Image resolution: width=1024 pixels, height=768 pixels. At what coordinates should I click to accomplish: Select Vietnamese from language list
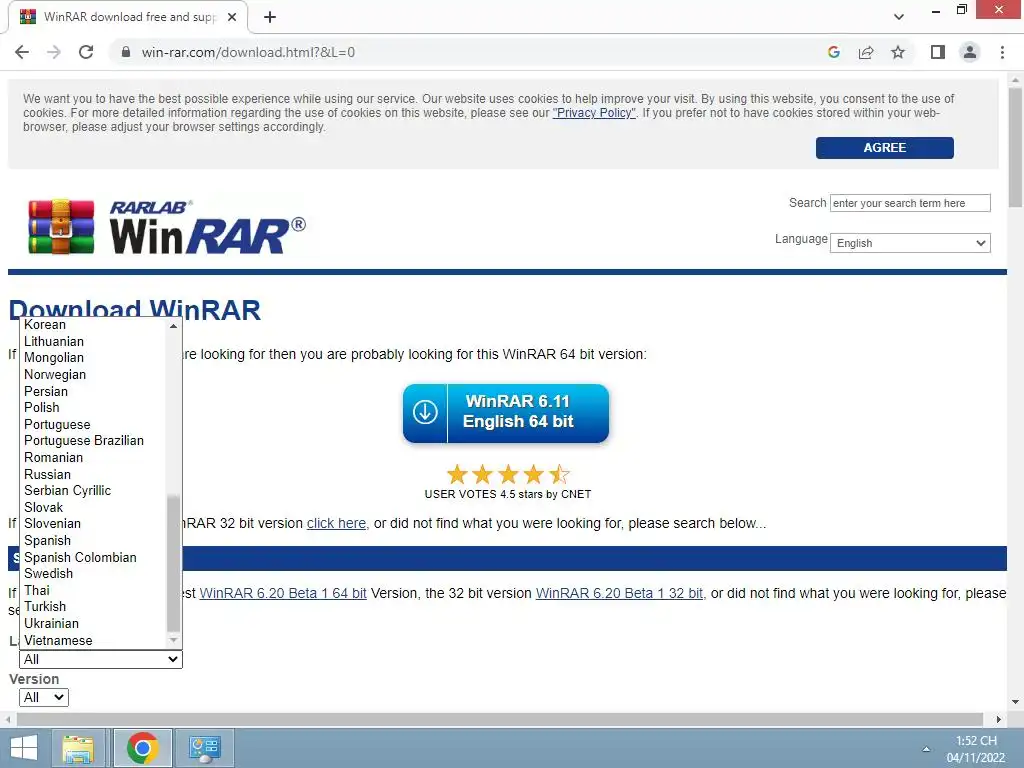point(94,641)
